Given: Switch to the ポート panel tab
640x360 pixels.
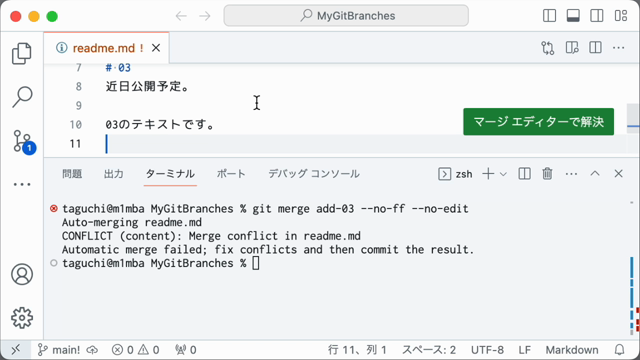Looking at the screenshot, I should click(x=231, y=174).
